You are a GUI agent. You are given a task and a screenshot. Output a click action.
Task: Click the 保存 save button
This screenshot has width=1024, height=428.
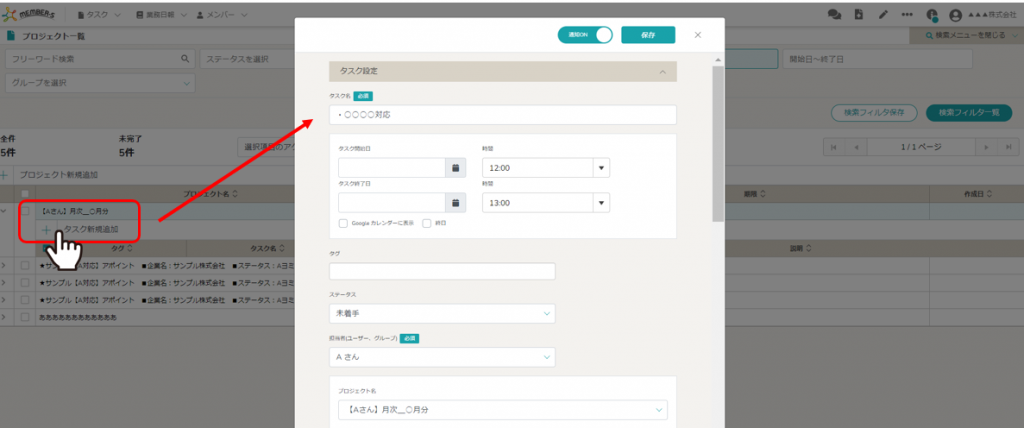point(647,35)
